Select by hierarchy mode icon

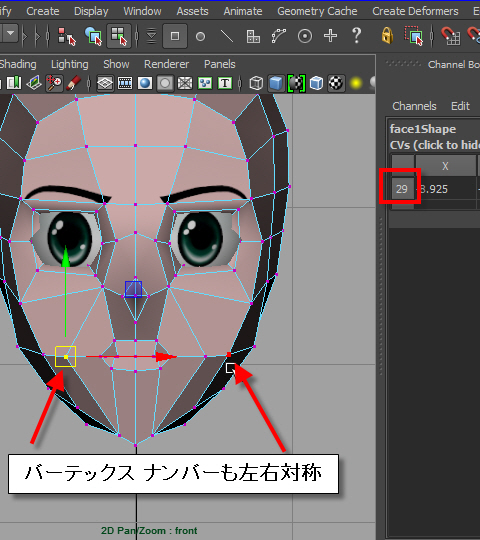[x=66, y=36]
